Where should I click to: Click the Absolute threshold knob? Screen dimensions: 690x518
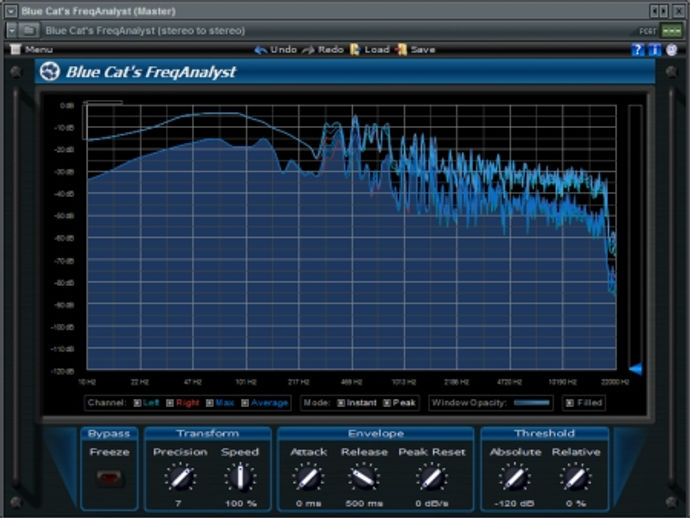[x=515, y=478]
